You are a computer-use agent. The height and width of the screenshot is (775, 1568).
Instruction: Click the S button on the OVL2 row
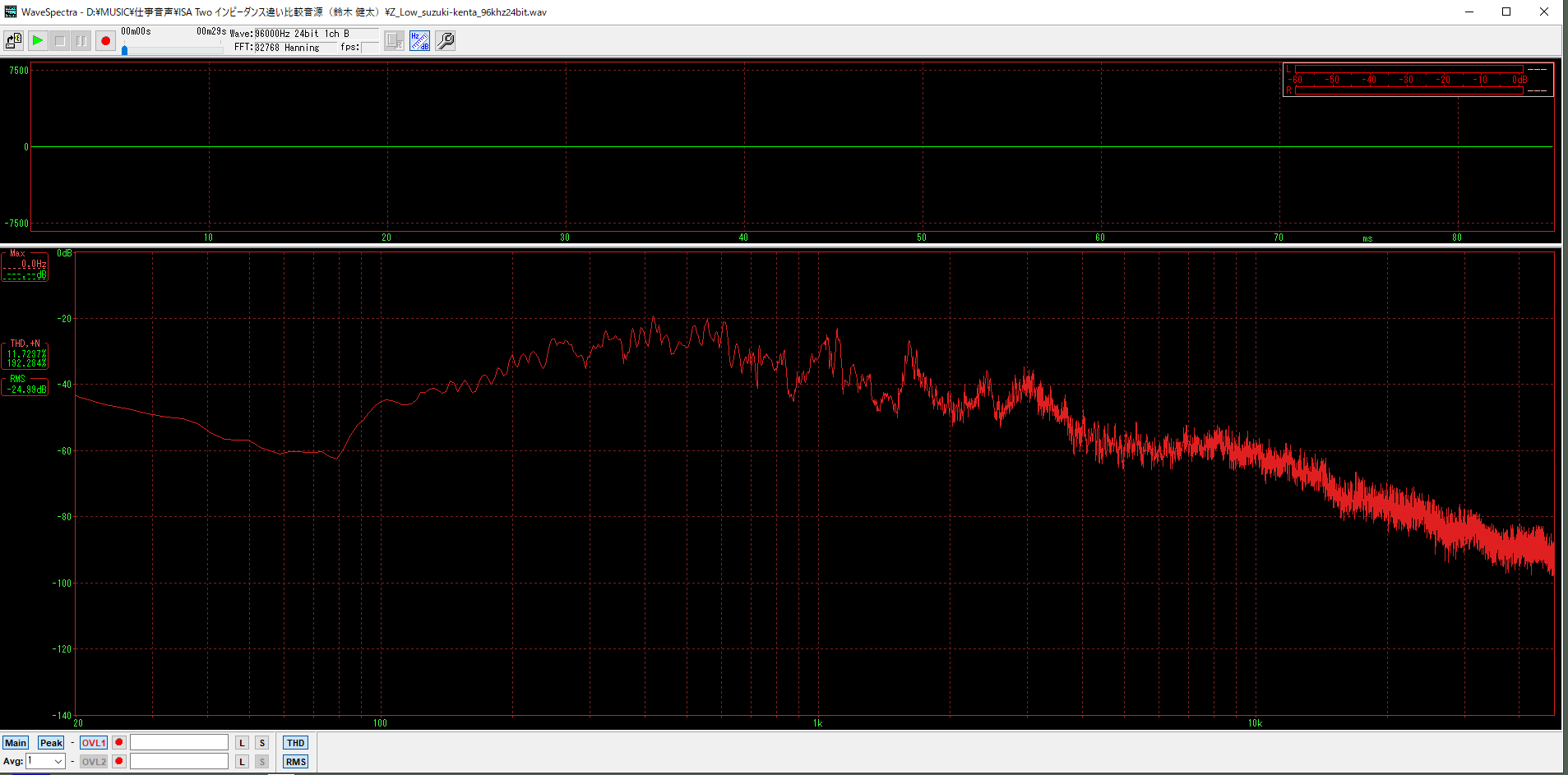click(x=262, y=762)
